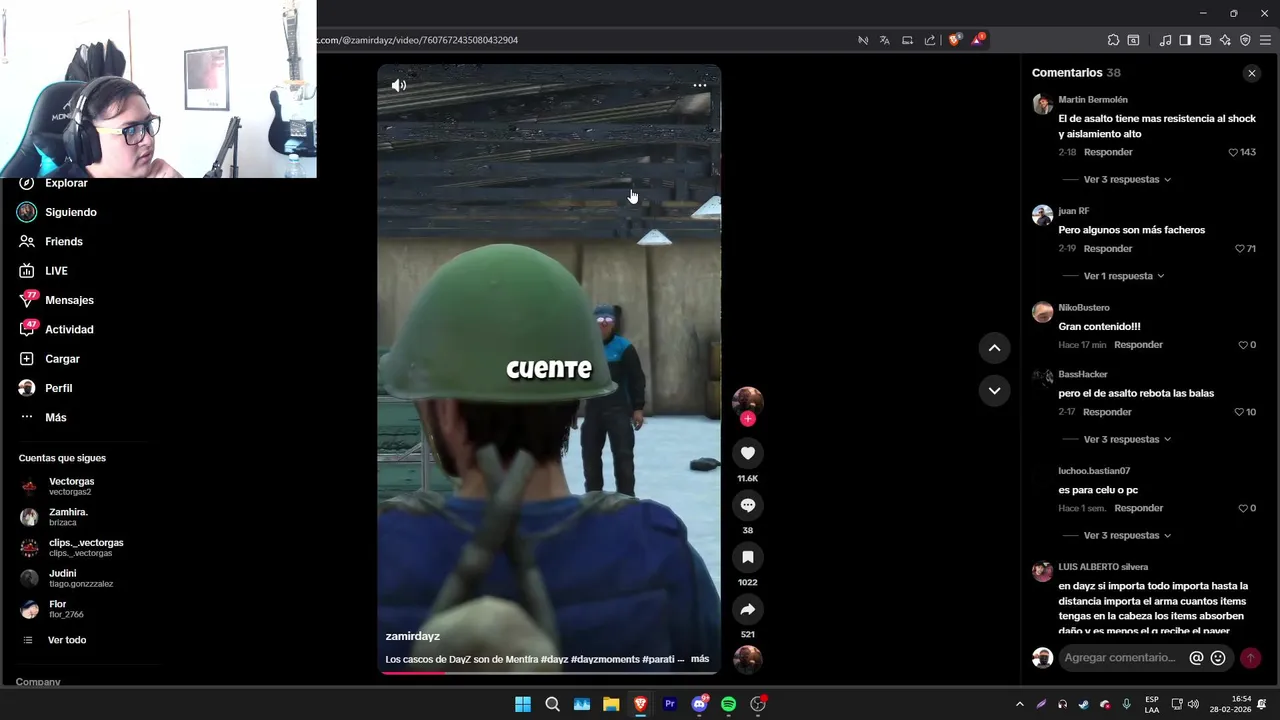
Task: Click the browser address bar URL
Action: (x=418, y=40)
